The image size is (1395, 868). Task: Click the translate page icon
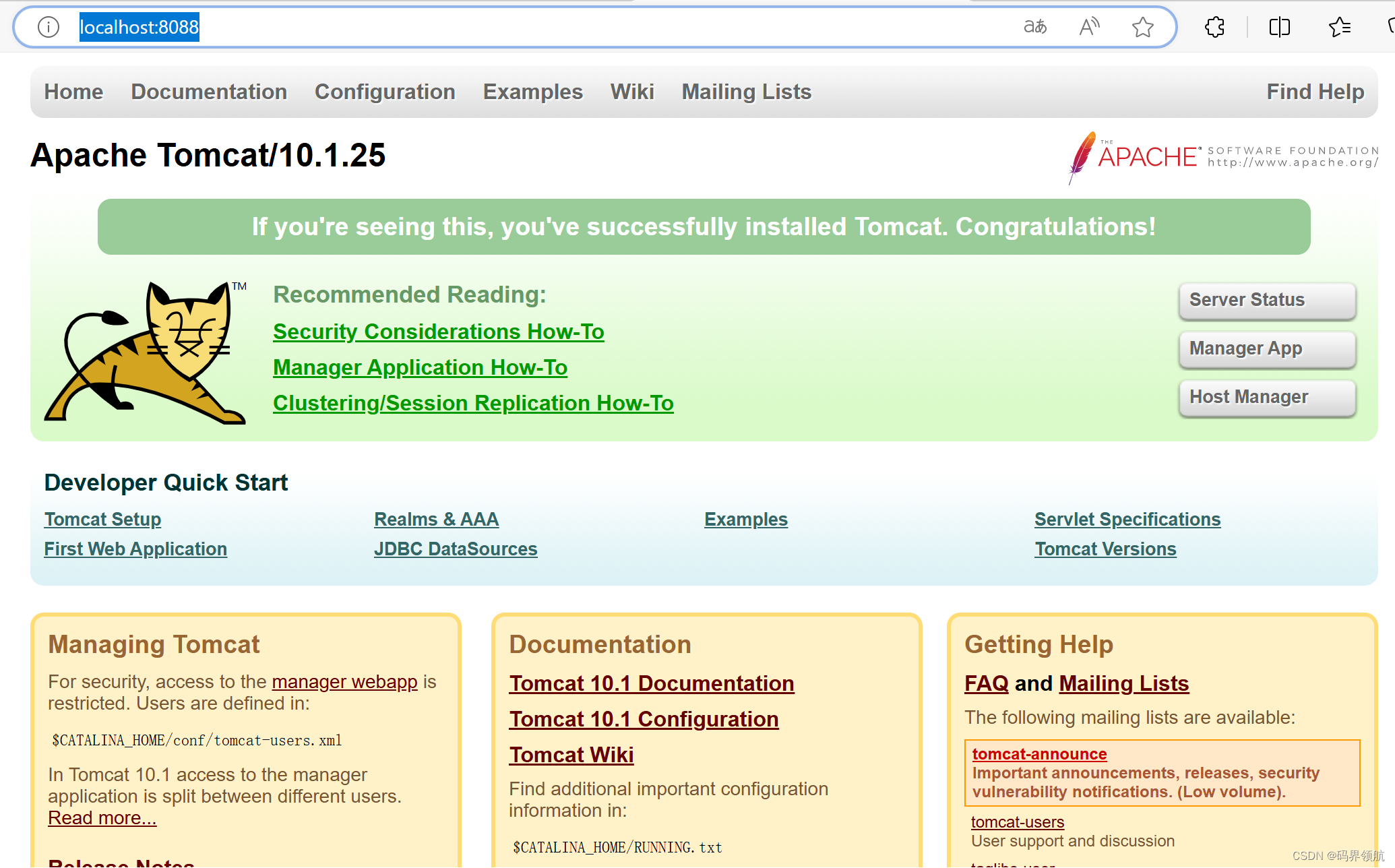(1035, 27)
